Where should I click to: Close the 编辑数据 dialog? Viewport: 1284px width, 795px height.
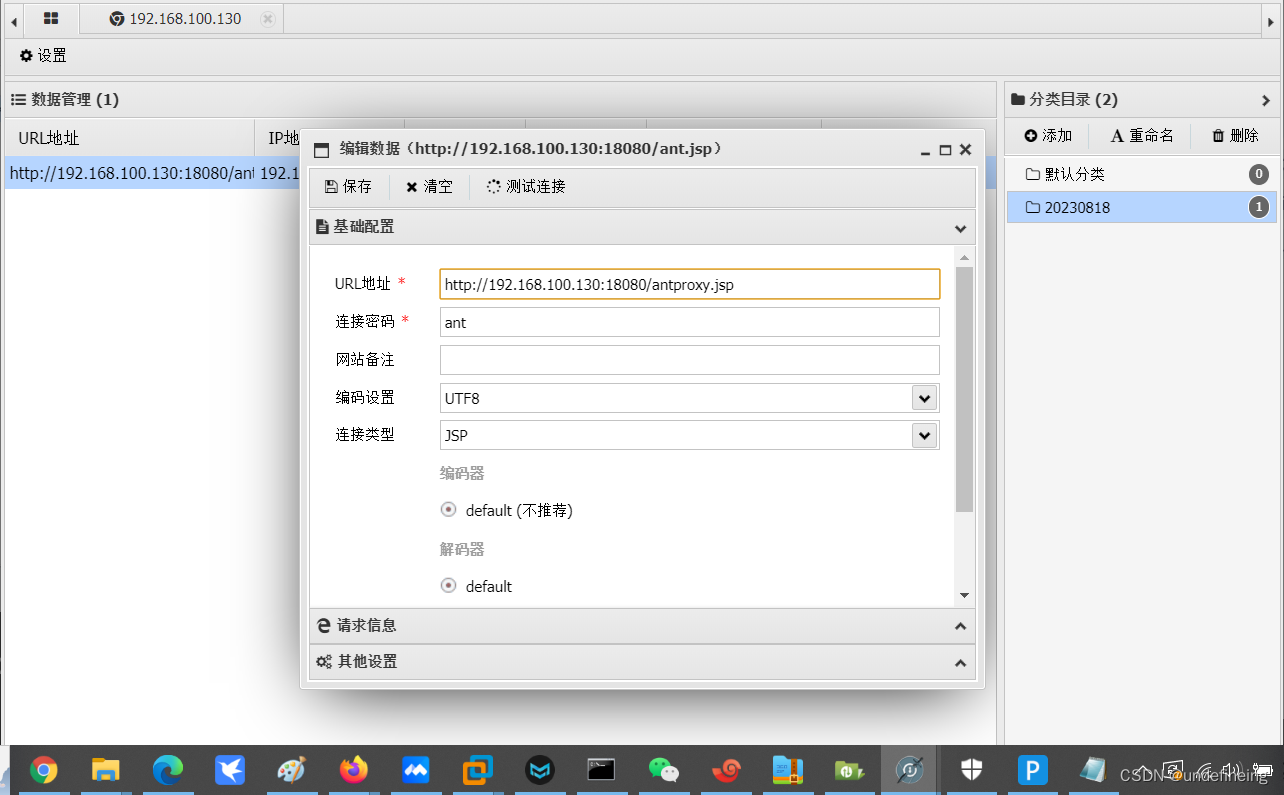[965, 150]
